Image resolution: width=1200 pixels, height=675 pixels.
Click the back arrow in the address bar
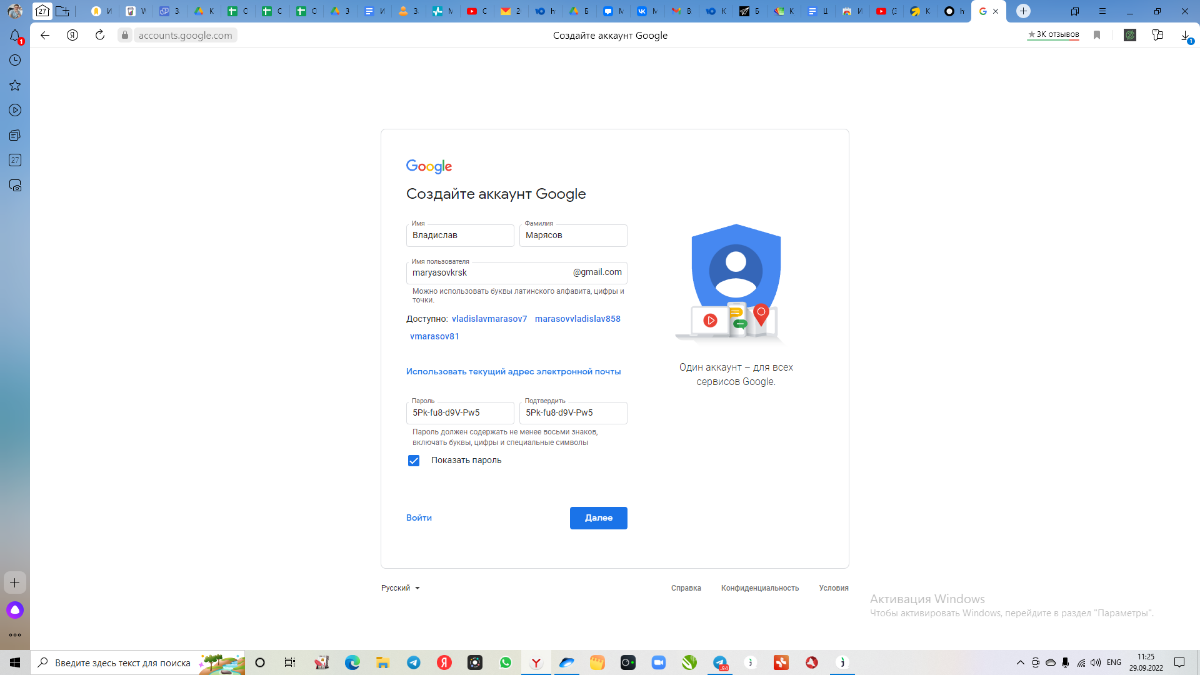pos(45,35)
